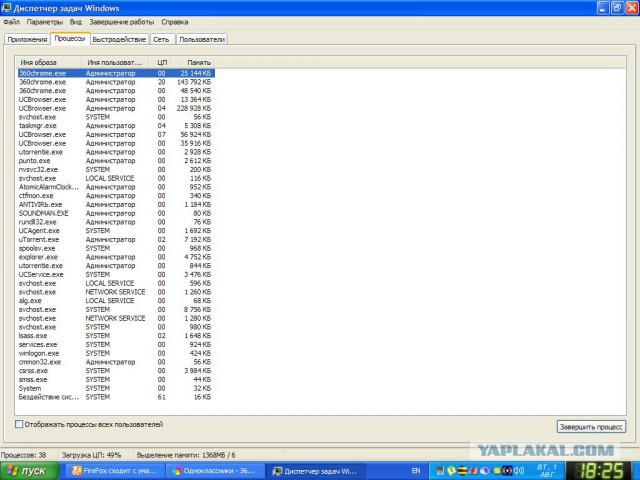
Task: Select the System process row
Action: point(116,388)
